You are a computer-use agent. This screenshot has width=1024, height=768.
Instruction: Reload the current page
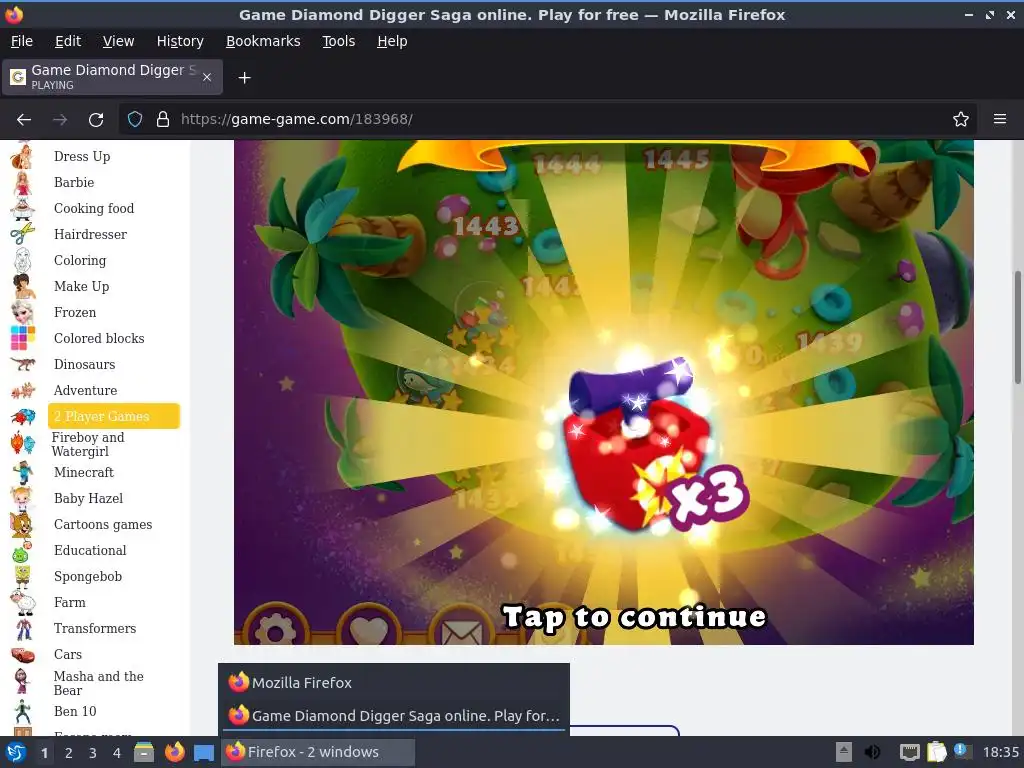[x=96, y=120]
